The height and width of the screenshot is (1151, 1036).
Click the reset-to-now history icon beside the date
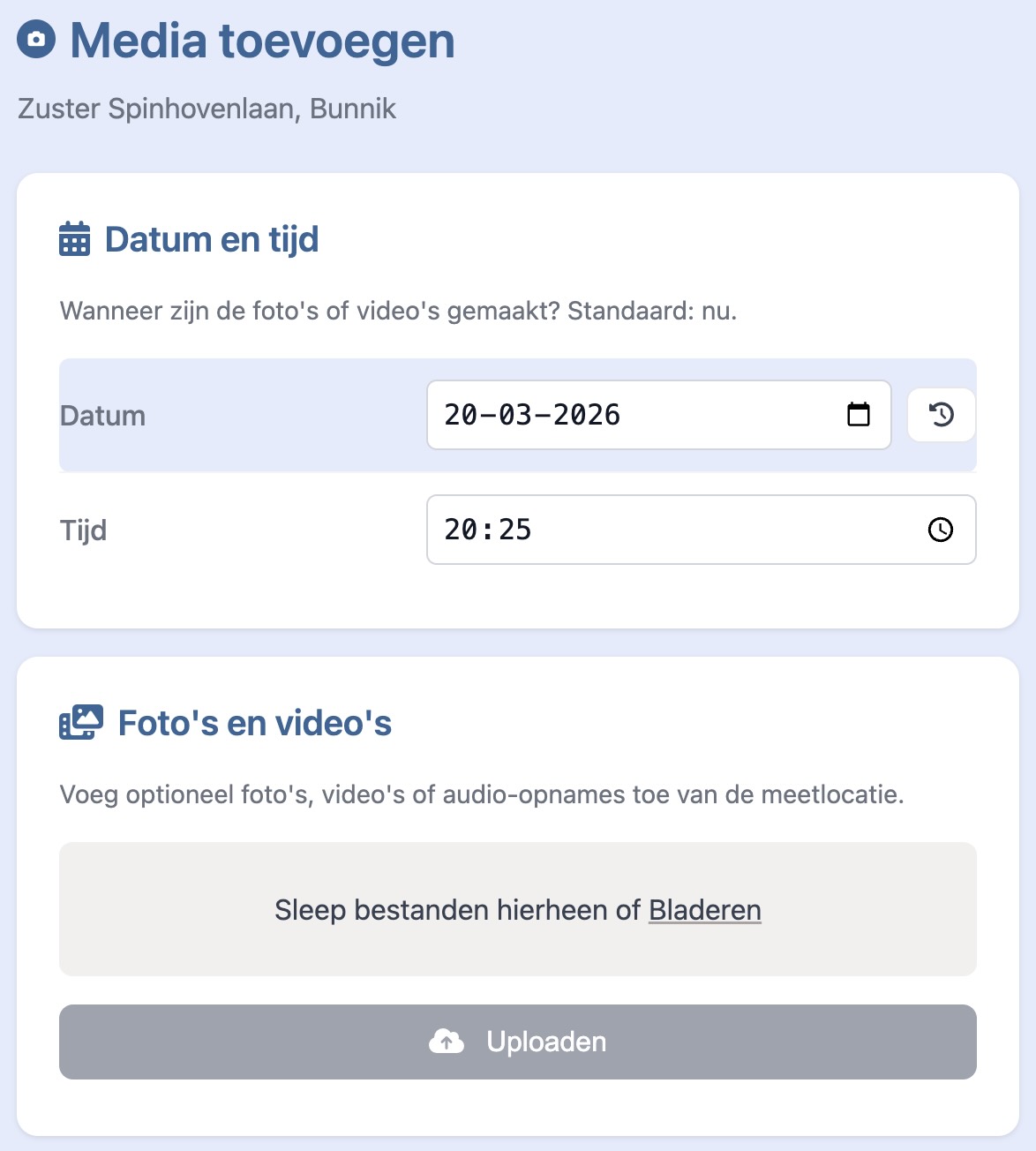click(x=941, y=415)
